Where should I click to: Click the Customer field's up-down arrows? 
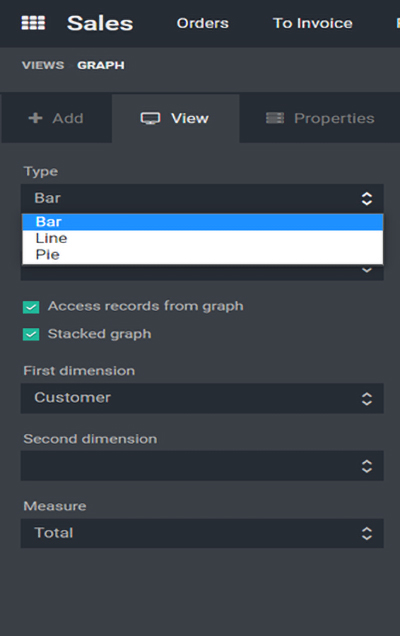(x=367, y=399)
